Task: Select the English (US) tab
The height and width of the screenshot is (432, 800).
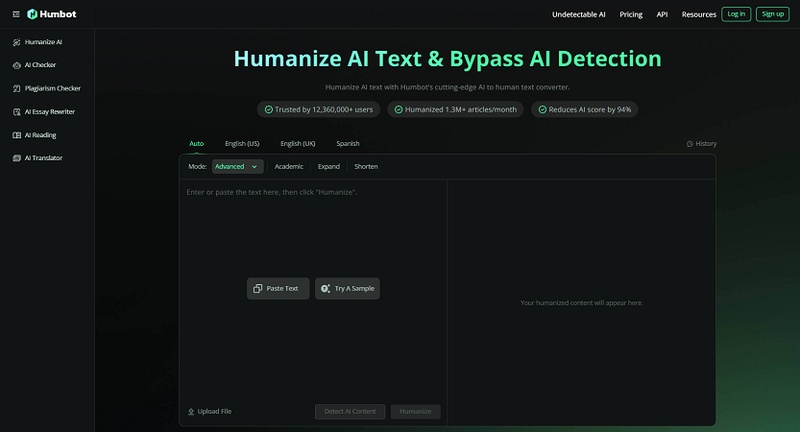Action: pos(242,144)
